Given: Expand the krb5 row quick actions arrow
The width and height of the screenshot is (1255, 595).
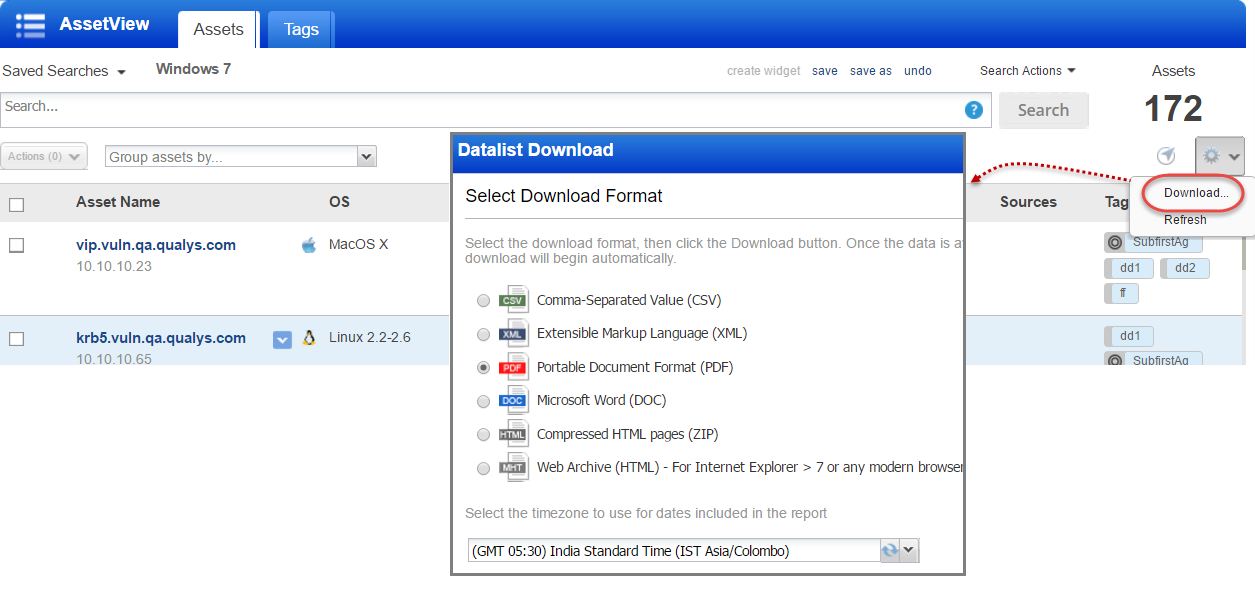Looking at the screenshot, I should click(282, 340).
